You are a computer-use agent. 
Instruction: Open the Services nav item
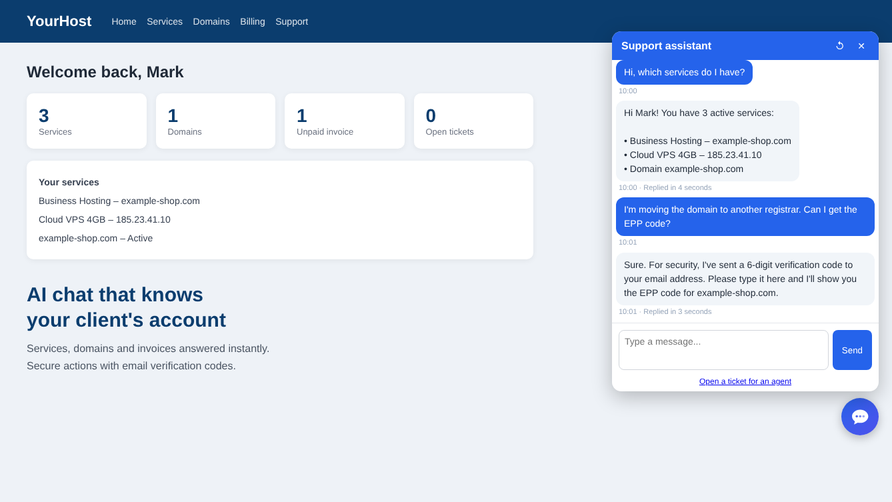tap(164, 22)
